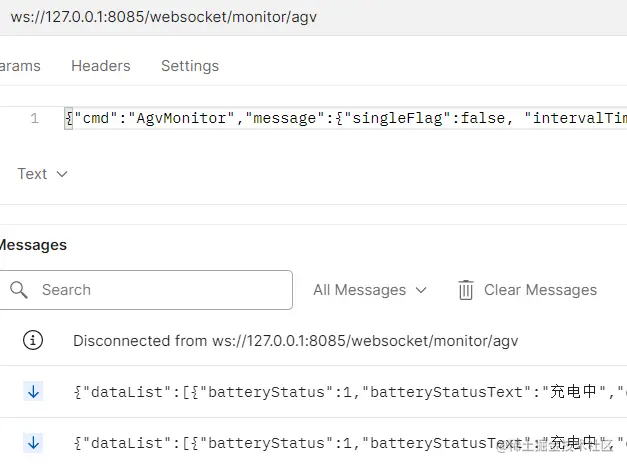
Task: Click the info icon beside Disconnected message
Action: (33, 341)
